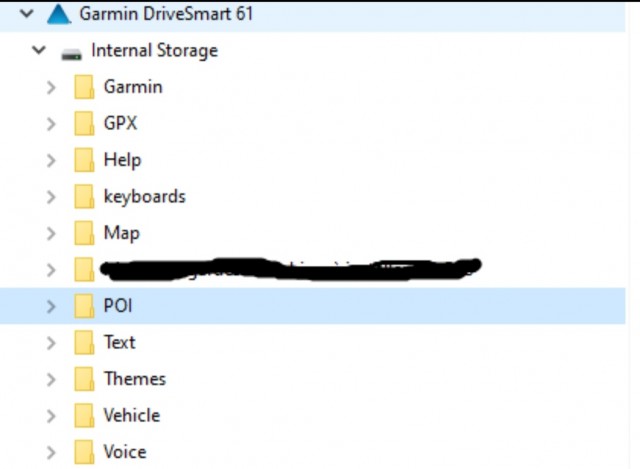
Task: Expand the POI folder chevron
Action: coord(51,307)
